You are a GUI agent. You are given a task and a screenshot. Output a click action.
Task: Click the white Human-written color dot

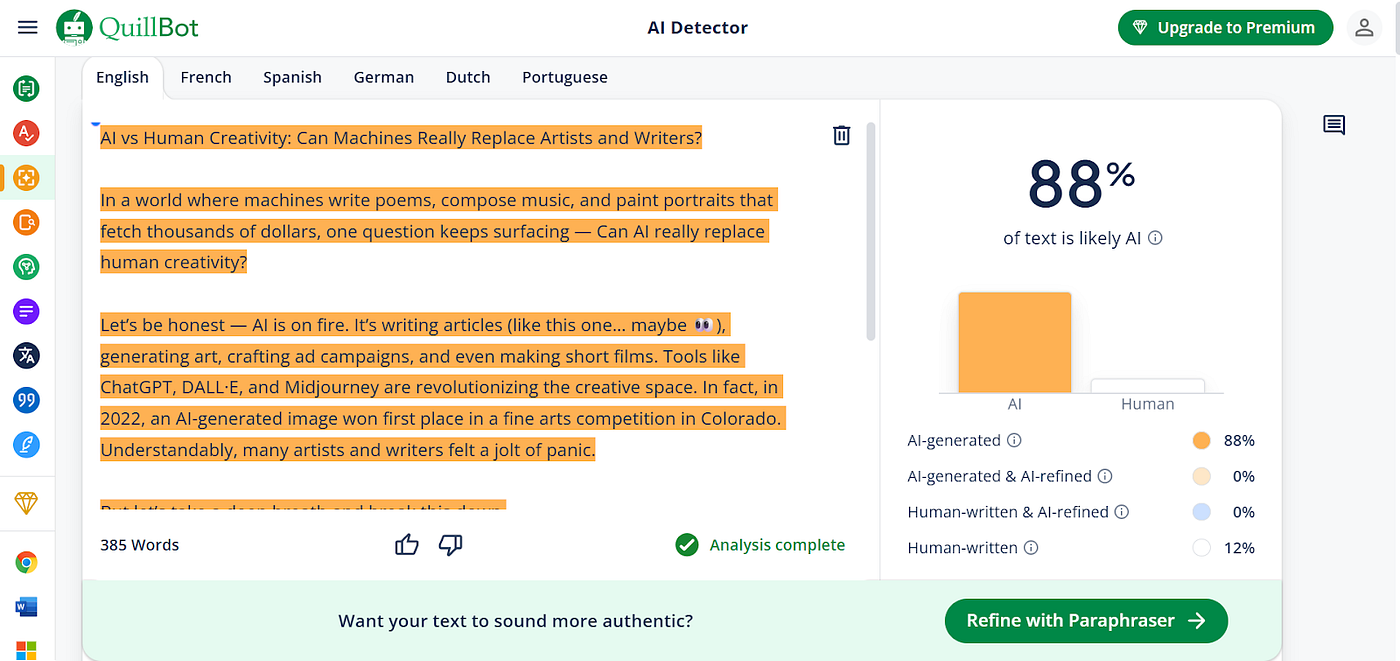click(x=1202, y=548)
